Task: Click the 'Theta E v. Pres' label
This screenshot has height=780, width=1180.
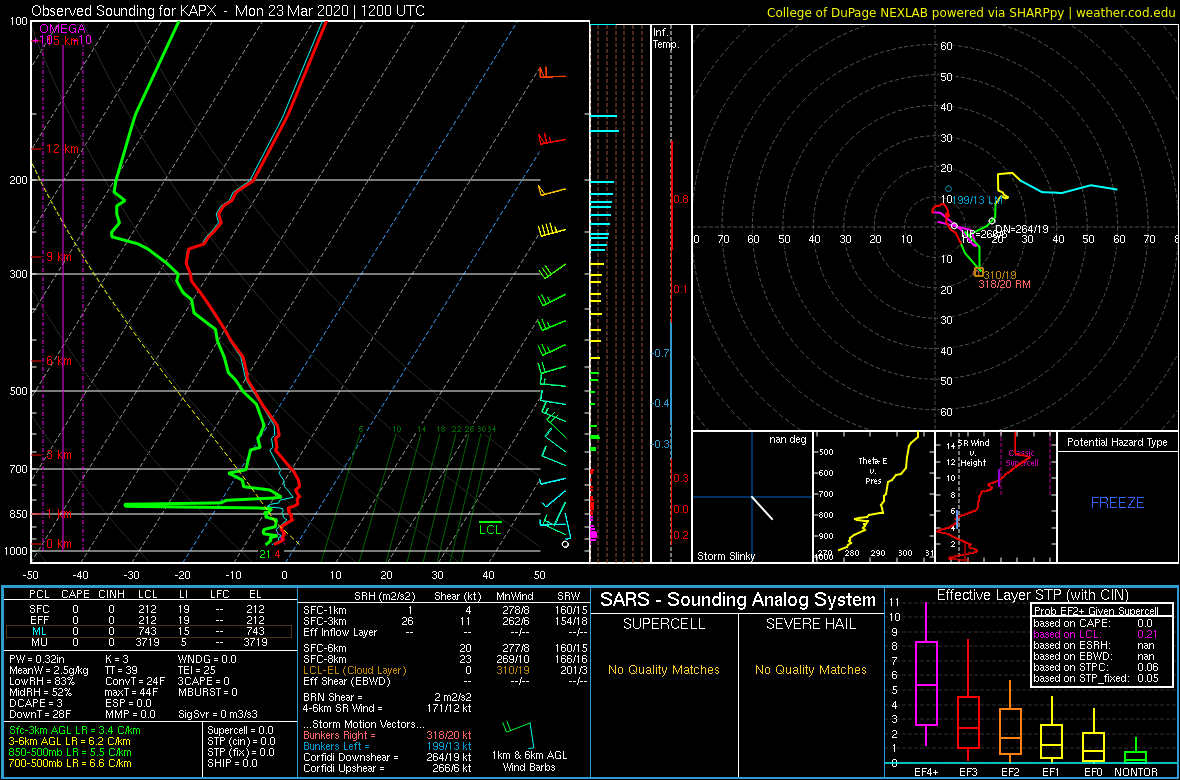Action: click(x=872, y=471)
